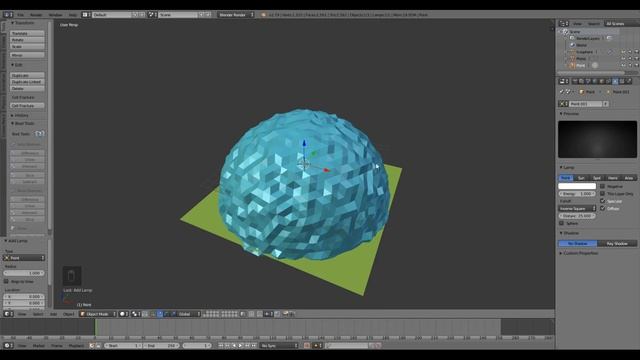Click the Start frame field in timeline
This screenshot has width=640, height=360.
point(122,346)
